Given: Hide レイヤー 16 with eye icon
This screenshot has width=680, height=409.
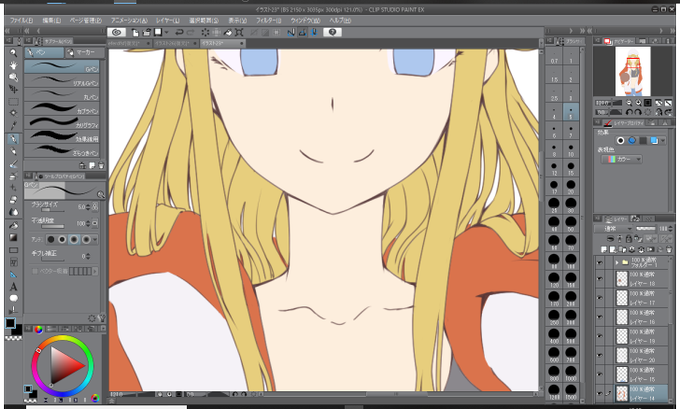Looking at the screenshot, I should 599,317.
